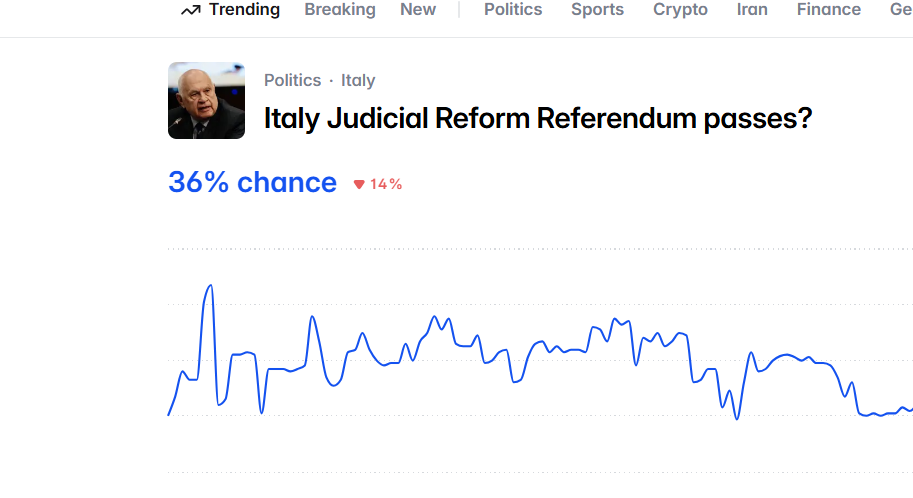Open the Crypto category
Viewport: 913px width, 498px height.
[x=680, y=10]
